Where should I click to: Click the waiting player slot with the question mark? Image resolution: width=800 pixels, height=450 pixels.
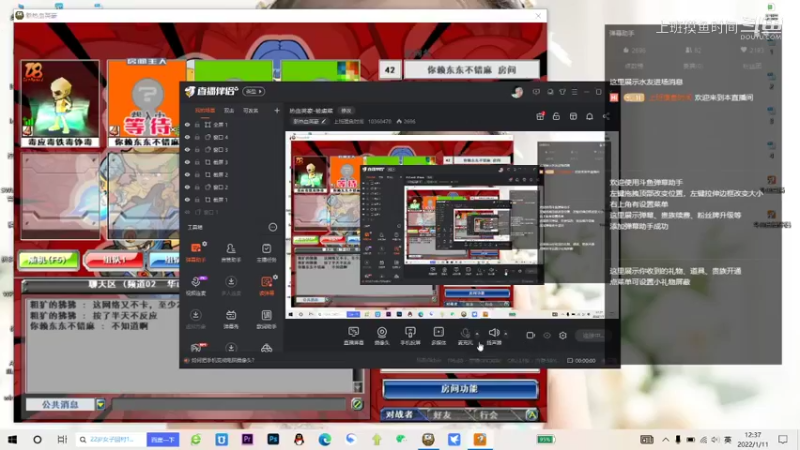(x=146, y=104)
